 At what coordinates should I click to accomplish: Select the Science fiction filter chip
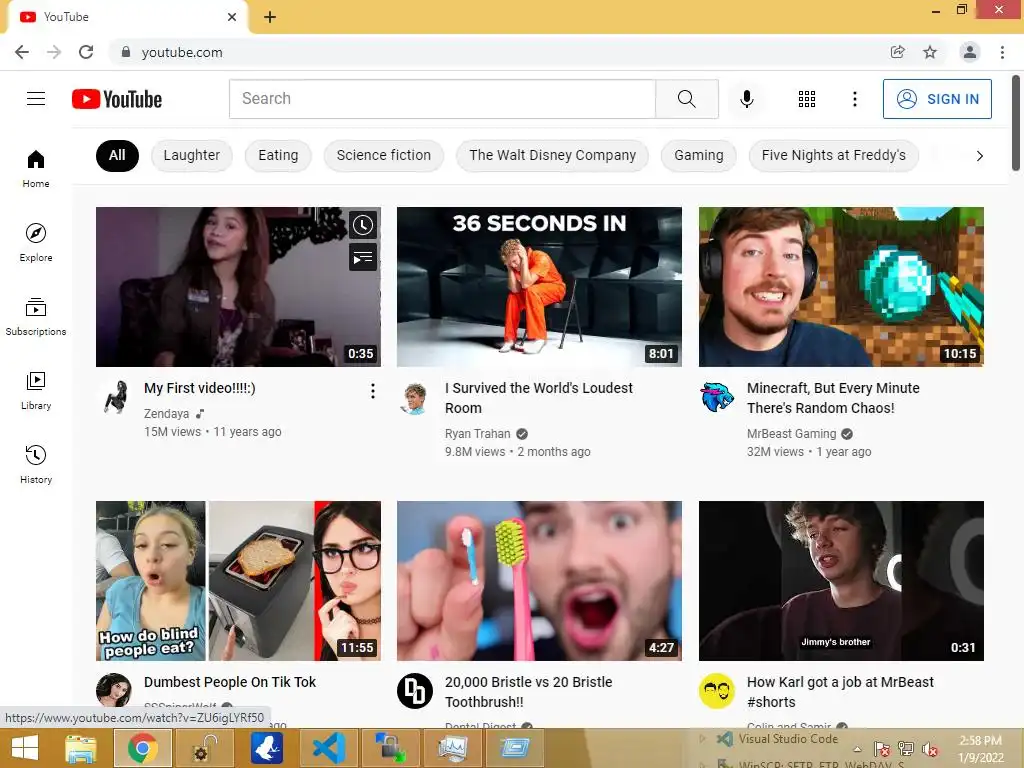(384, 155)
